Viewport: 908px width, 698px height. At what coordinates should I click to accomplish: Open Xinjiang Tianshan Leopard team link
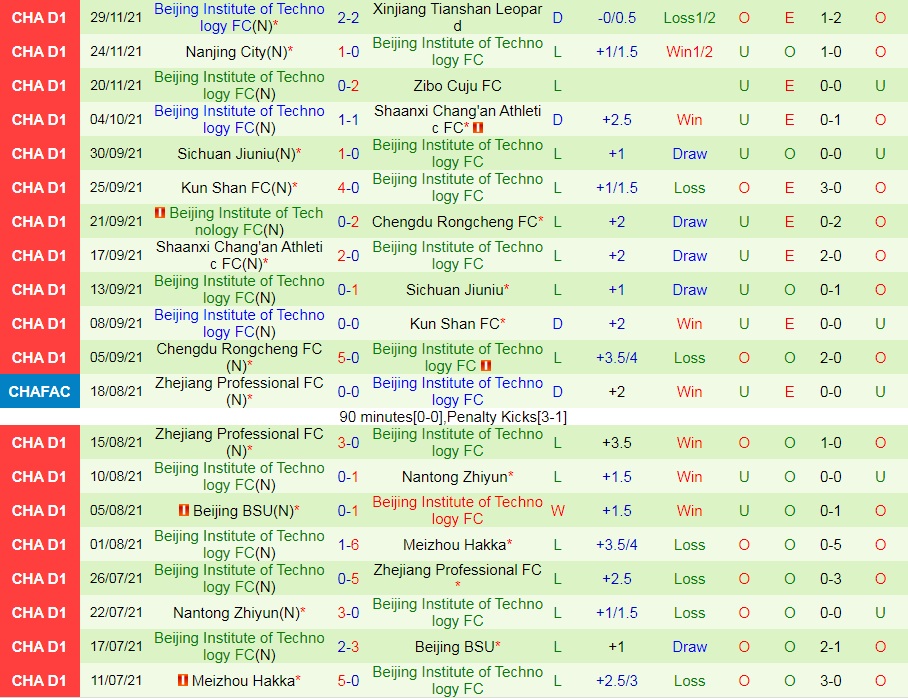coord(457,17)
